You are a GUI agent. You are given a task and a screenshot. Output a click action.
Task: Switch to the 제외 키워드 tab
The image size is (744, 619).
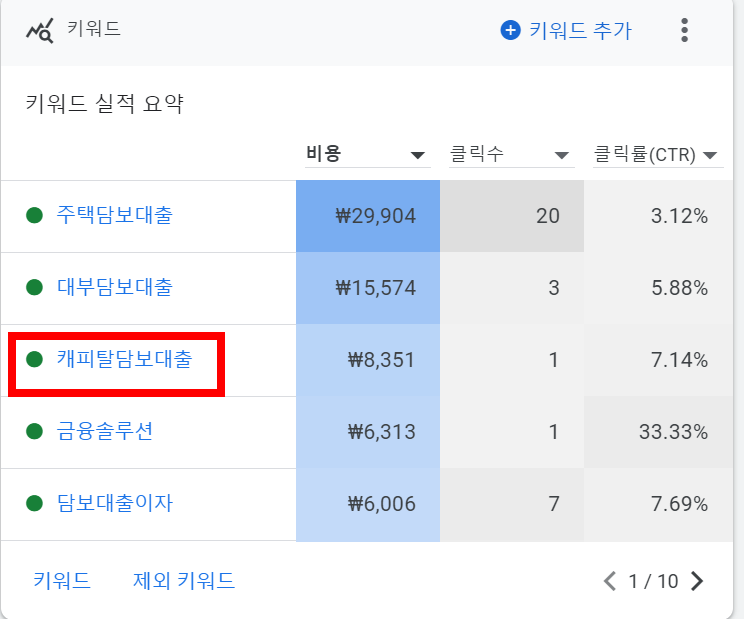click(x=184, y=581)
